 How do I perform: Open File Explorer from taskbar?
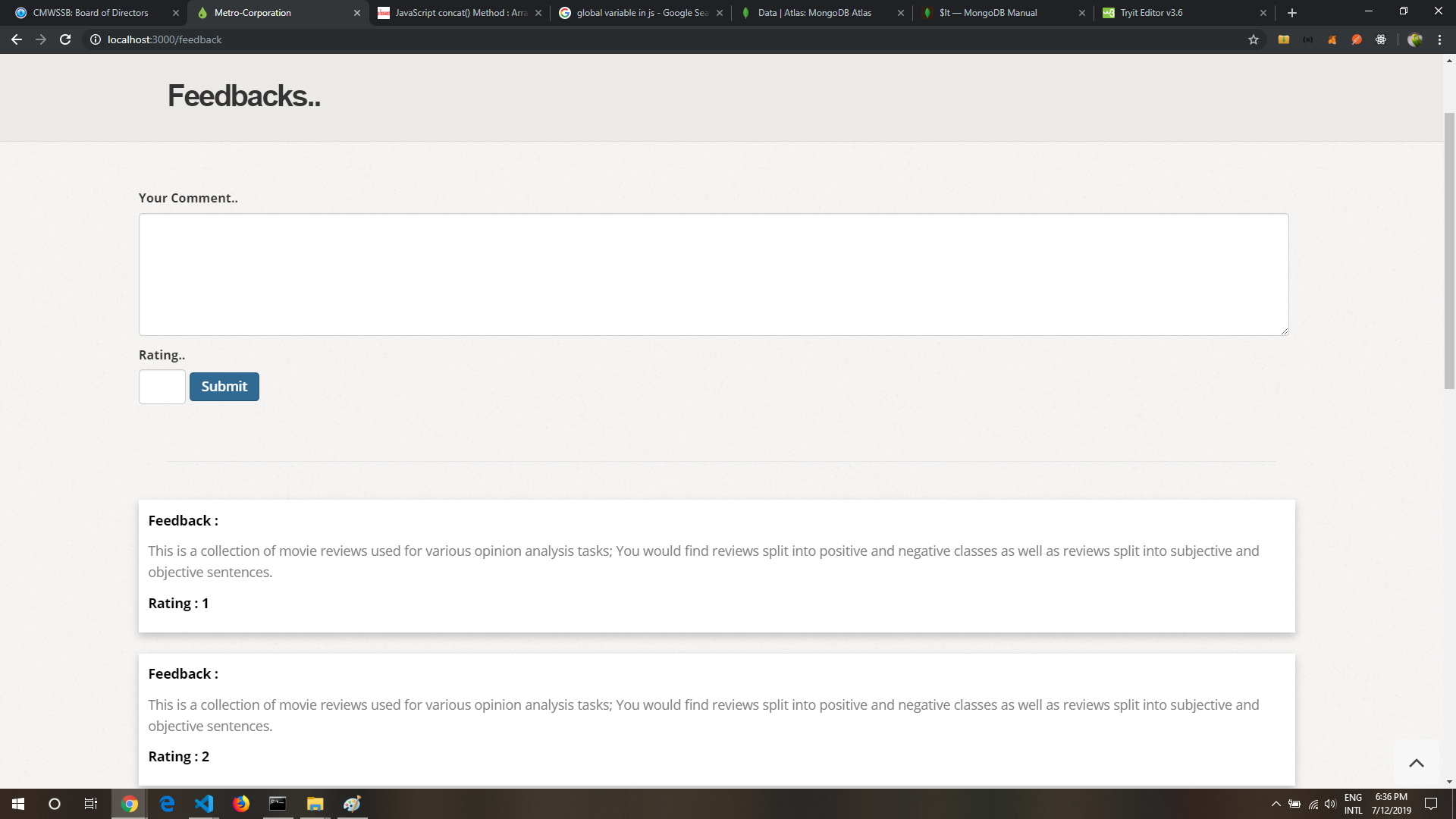point(315,804)
